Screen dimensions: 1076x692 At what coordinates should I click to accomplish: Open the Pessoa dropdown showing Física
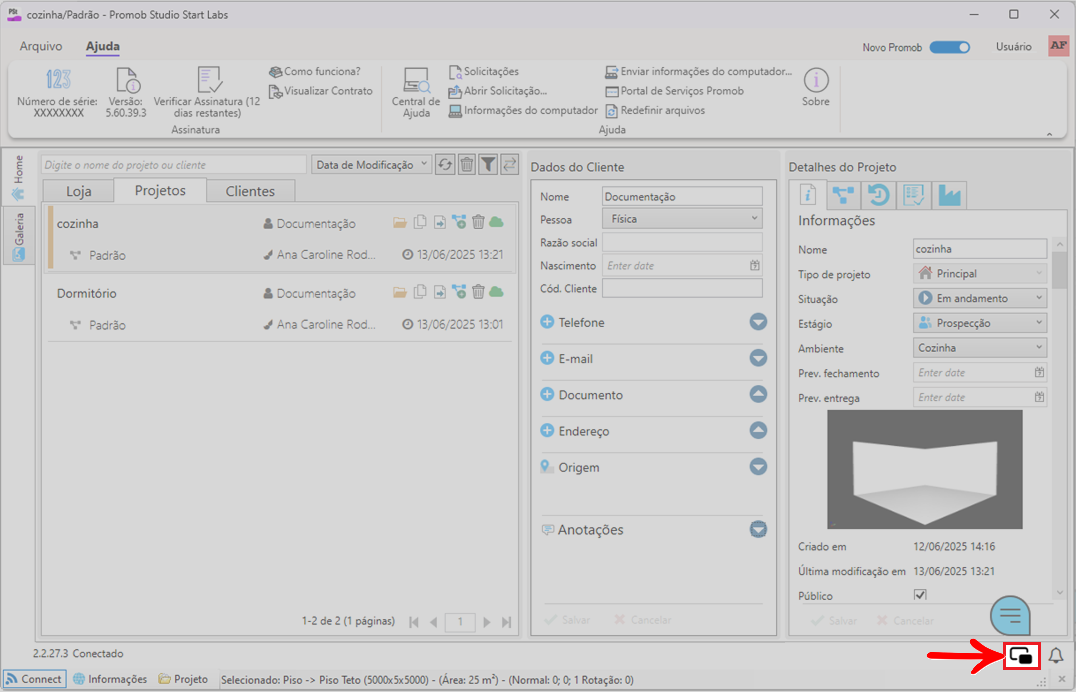tap(682, 219)
